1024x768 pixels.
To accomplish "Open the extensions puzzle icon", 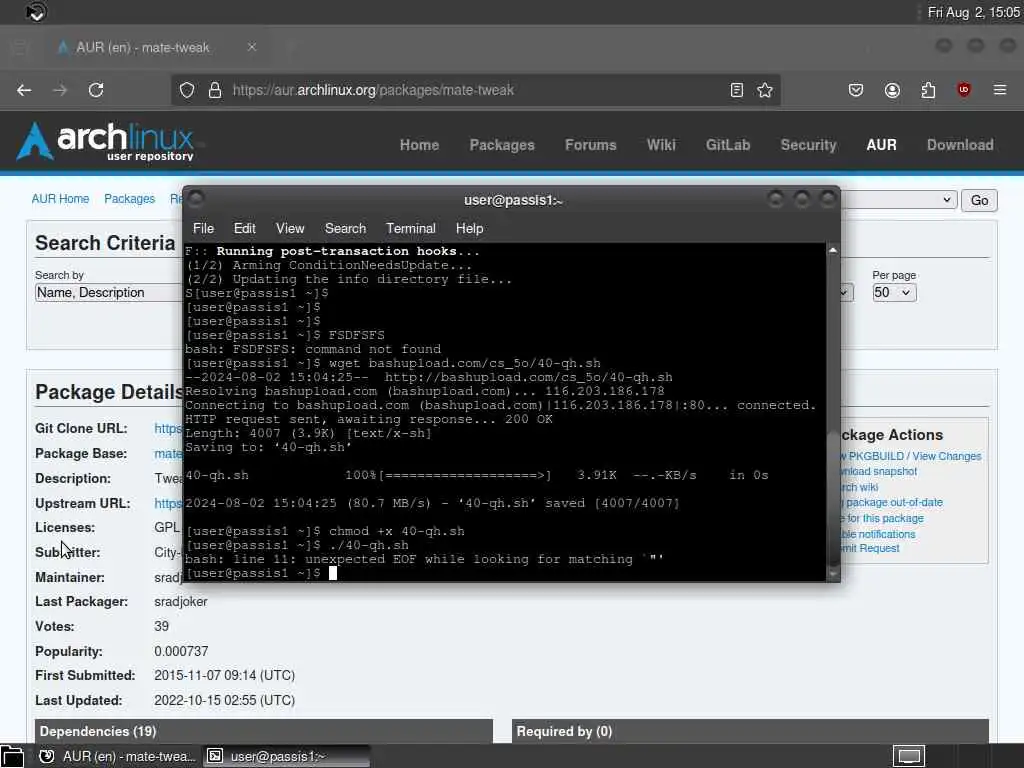I will [928, 90].
